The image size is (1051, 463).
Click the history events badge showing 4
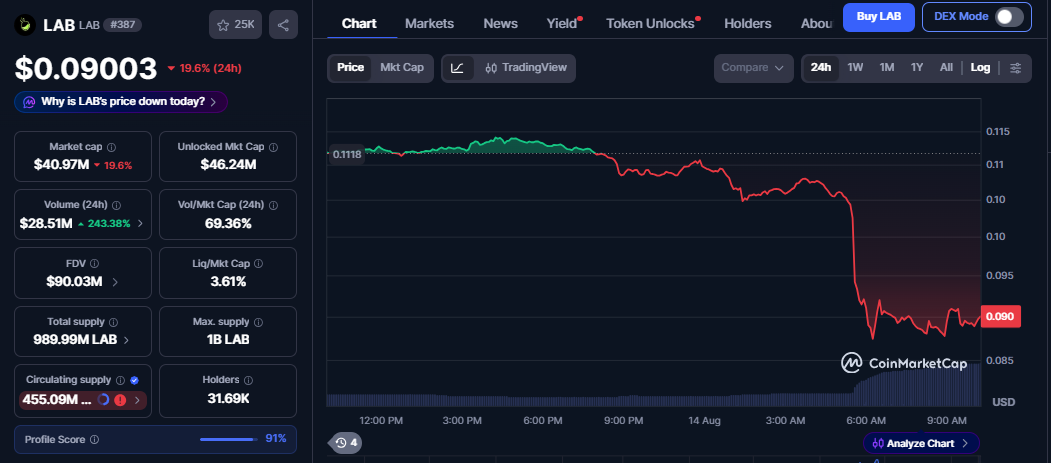(346, 442)
